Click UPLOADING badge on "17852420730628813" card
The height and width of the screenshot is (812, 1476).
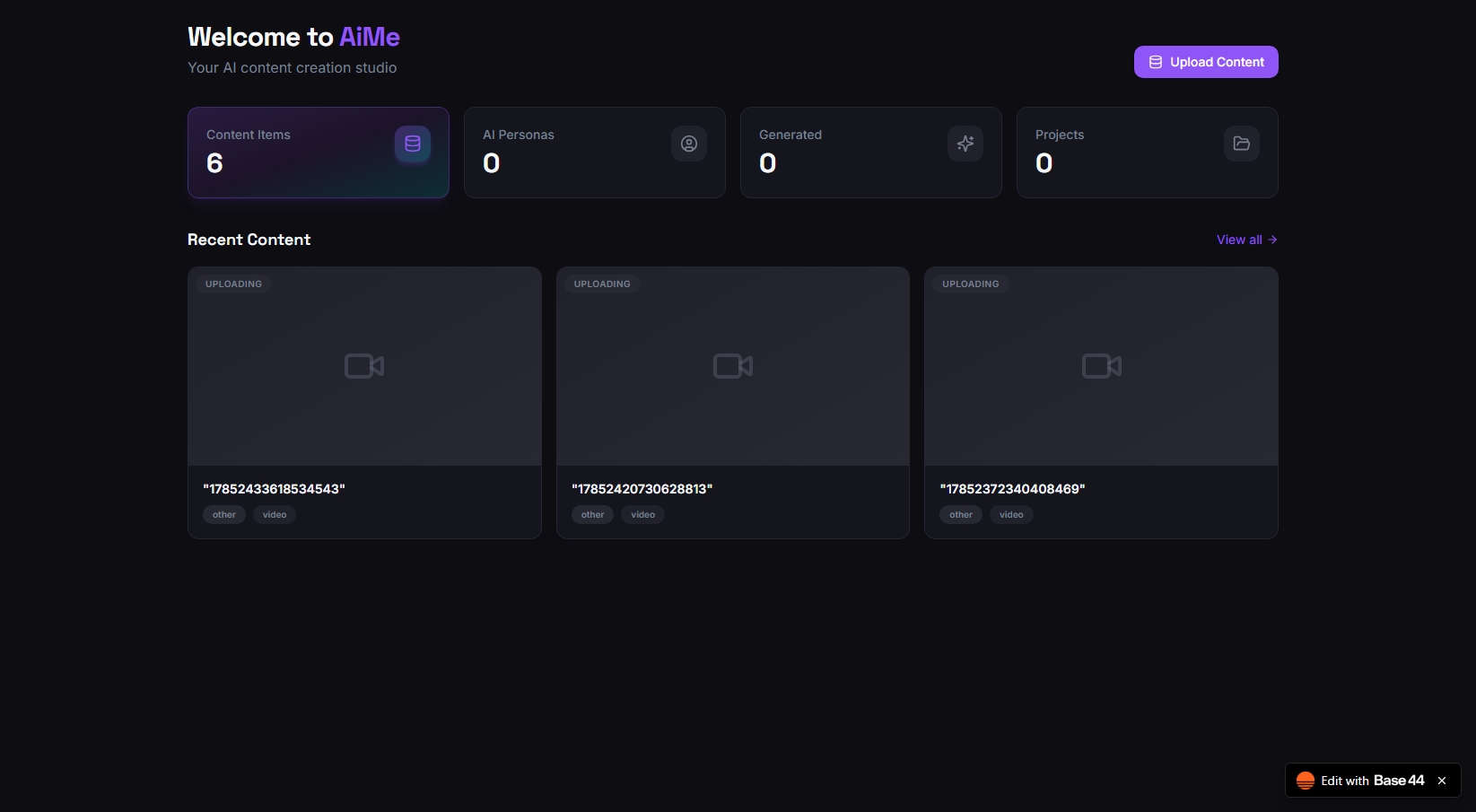point(602,284)
